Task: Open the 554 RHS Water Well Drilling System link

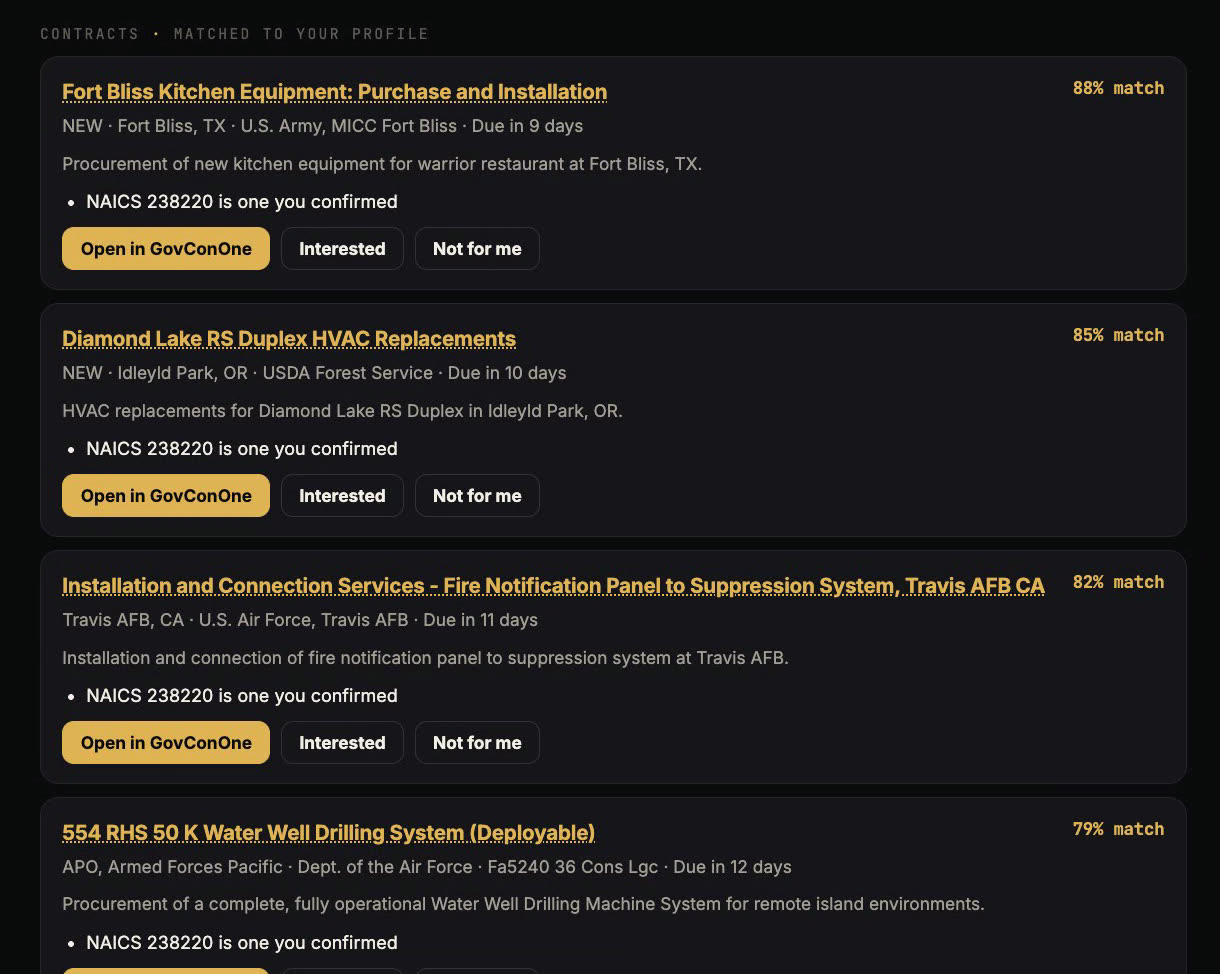Action: click(328, 833)
